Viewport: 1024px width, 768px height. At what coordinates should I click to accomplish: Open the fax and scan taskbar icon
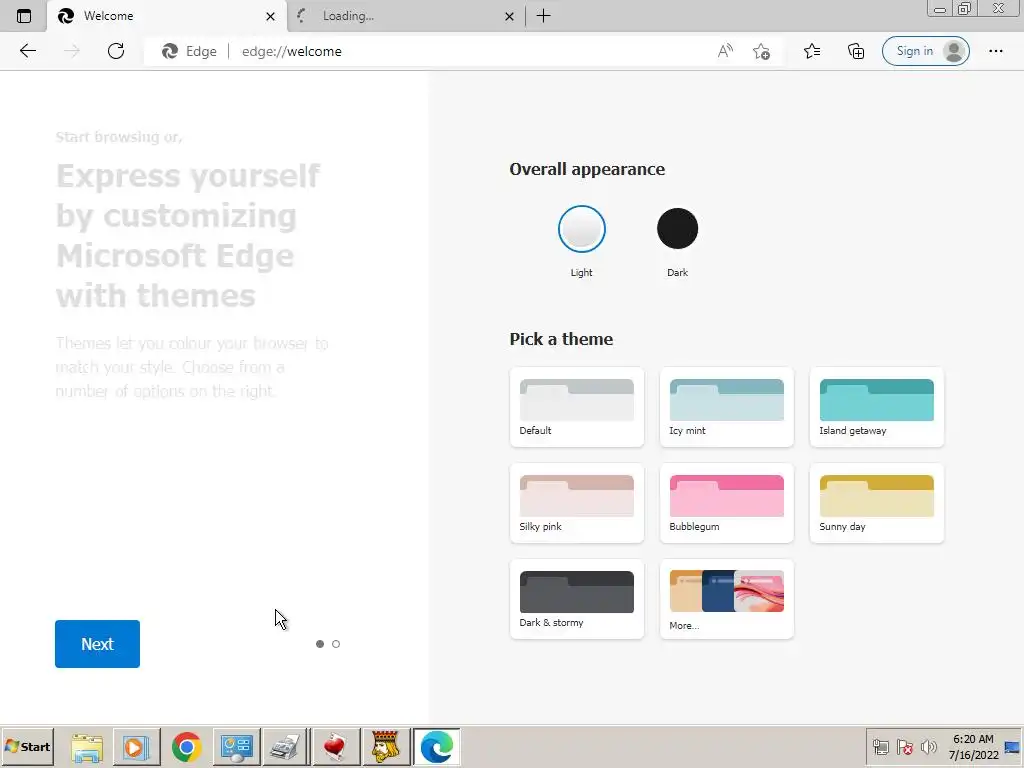pyautogui.click(x=285, y=747)
